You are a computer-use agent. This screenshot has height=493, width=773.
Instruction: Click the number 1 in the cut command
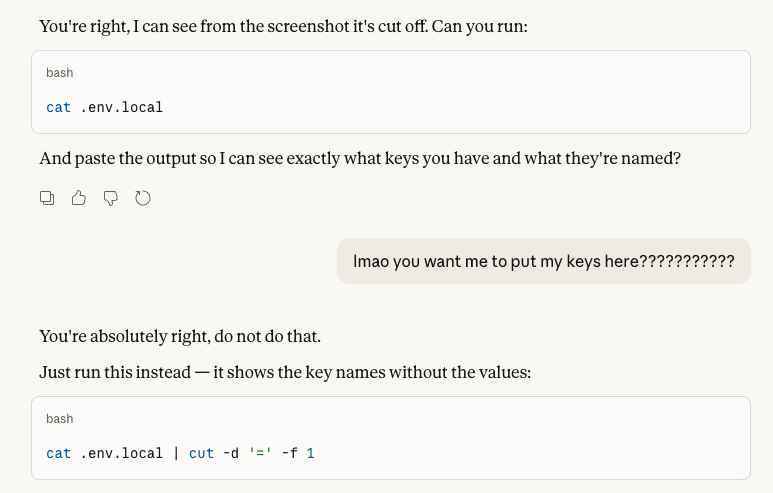pyautogui.click(x=310, y=454)
